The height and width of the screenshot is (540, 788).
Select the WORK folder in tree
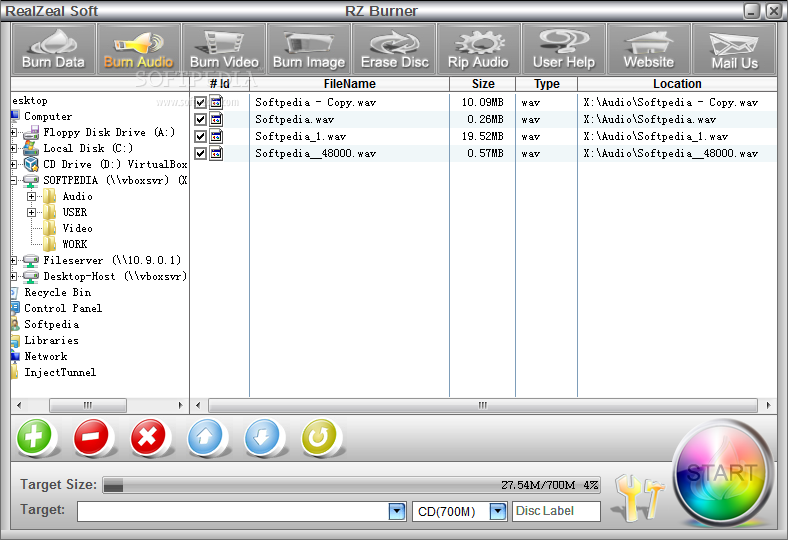point(74,245)
